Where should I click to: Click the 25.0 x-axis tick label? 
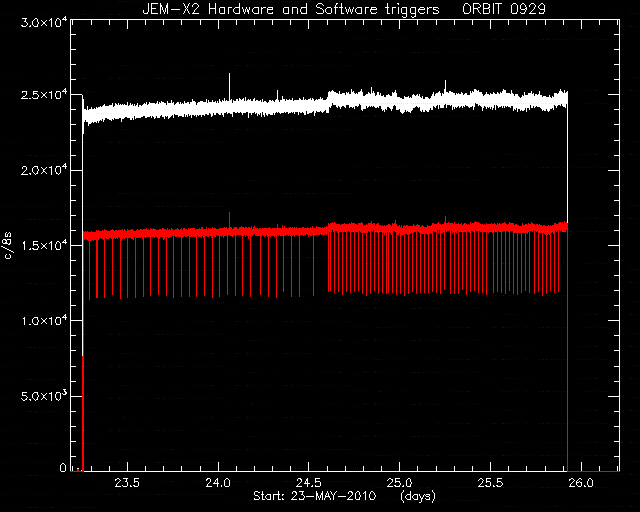pos(399,483)
